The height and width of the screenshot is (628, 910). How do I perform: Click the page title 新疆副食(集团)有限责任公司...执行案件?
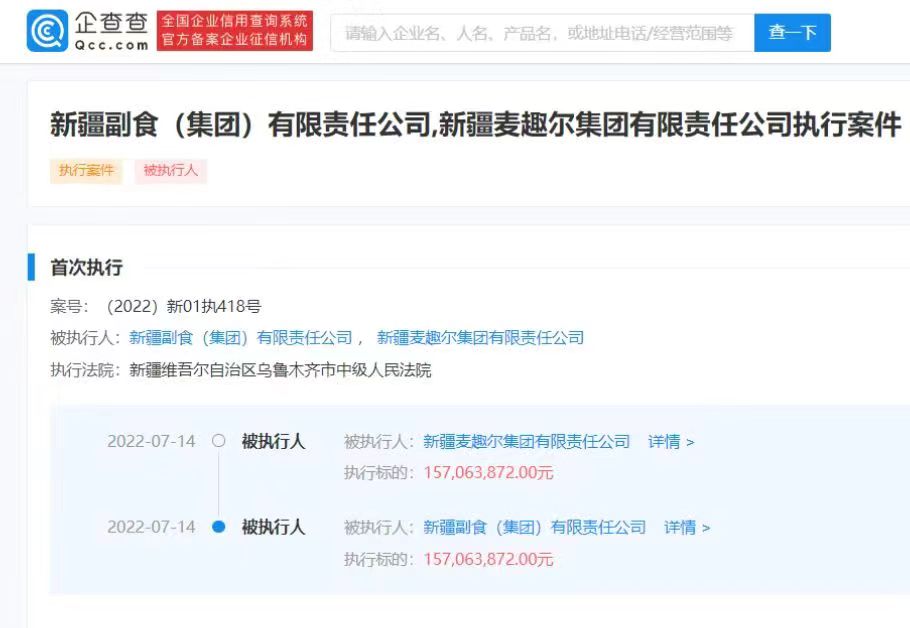(x=475, y=125)
